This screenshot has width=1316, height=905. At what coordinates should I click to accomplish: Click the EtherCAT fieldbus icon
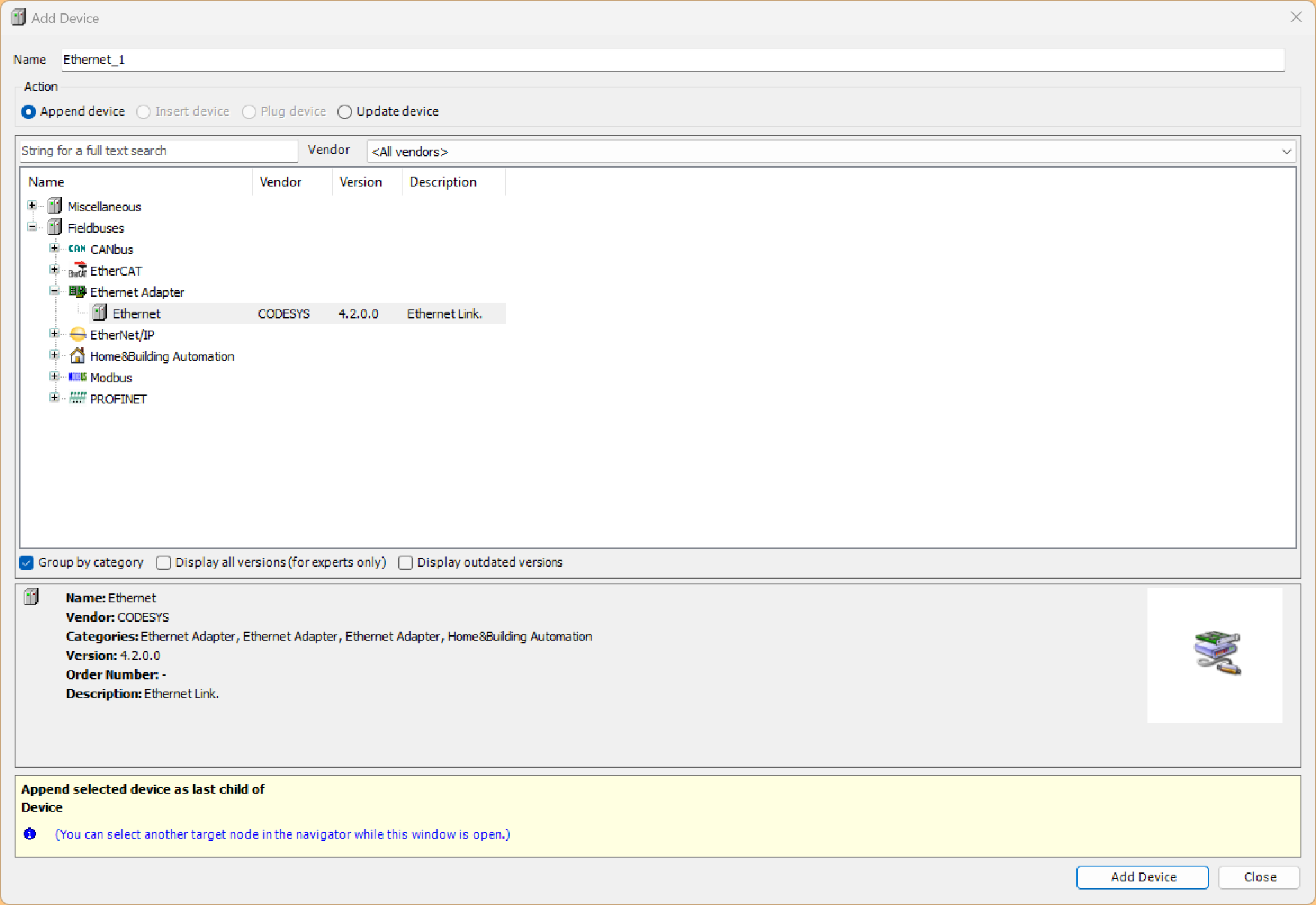[x=77, y=270]
